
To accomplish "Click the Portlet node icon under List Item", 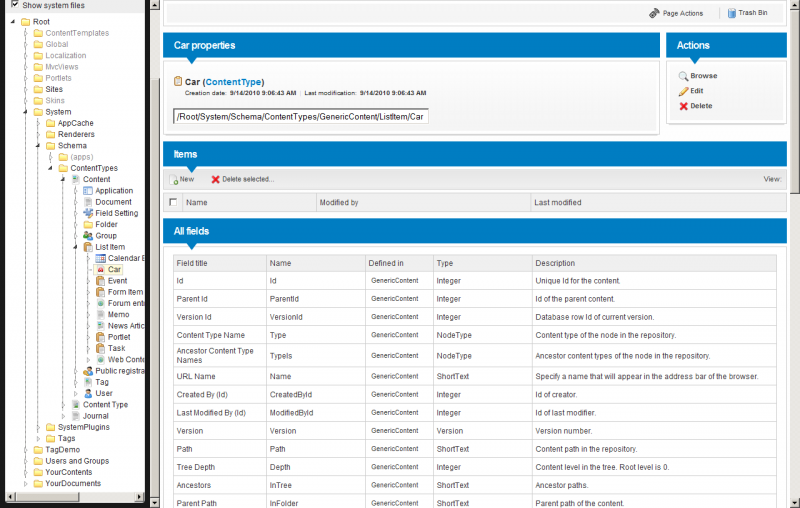I will pos(101,337).
